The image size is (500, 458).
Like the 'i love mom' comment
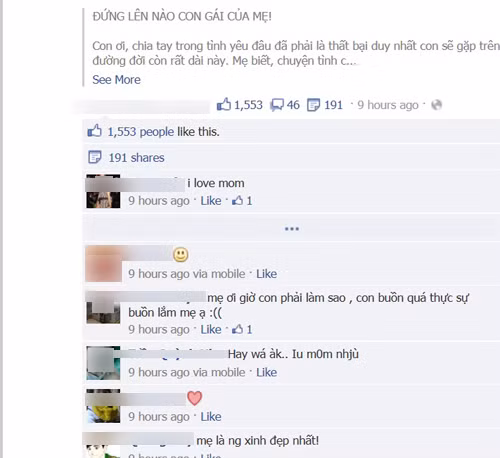pos(211,201)
